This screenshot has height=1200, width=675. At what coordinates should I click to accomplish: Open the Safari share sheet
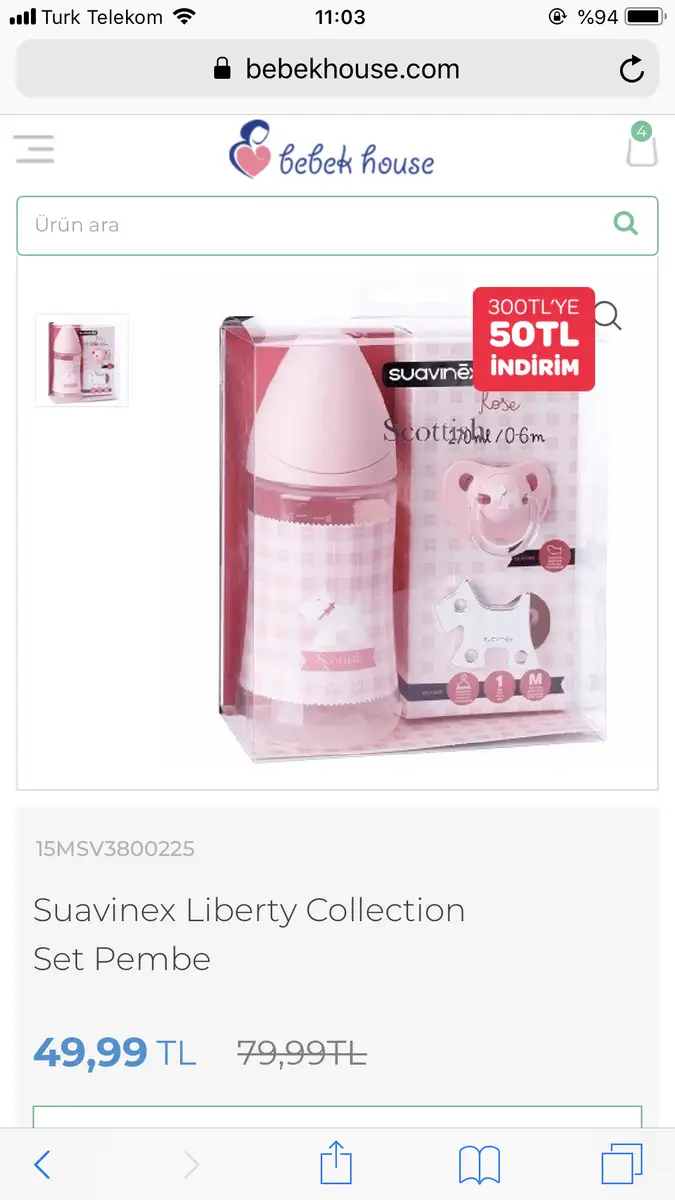tap(336, 1163)
